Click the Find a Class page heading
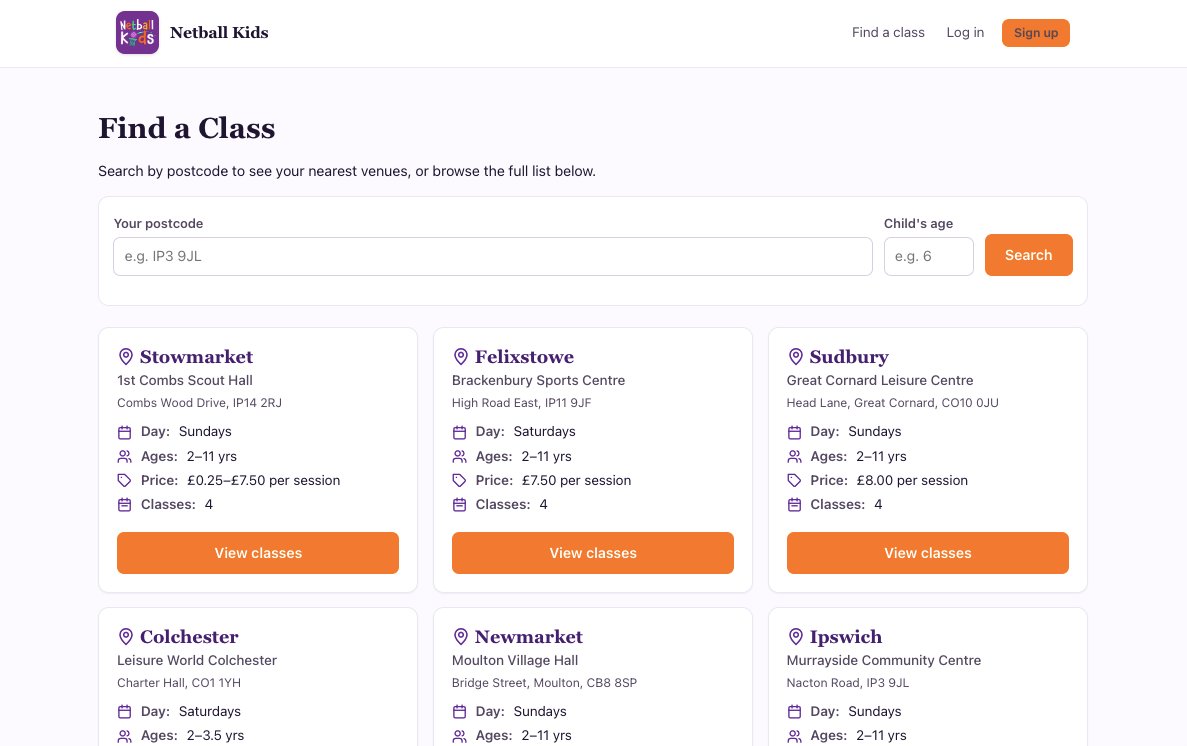Image resolution: width=1187 pixels, height=746 pixels. click(x=187, y=128)
